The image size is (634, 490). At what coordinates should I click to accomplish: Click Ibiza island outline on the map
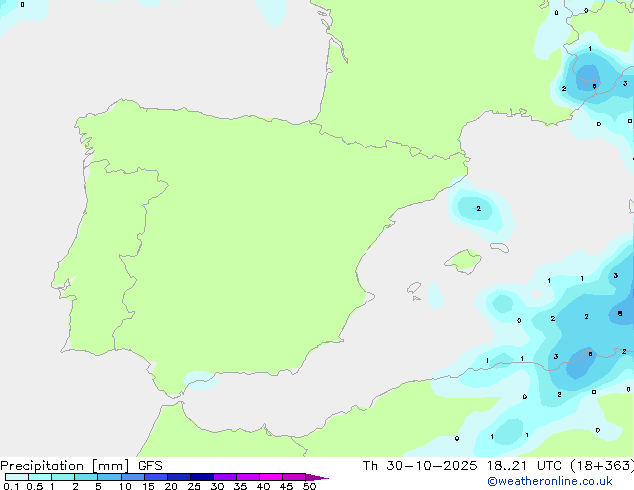pyautogui.click(x=414, y=288)
